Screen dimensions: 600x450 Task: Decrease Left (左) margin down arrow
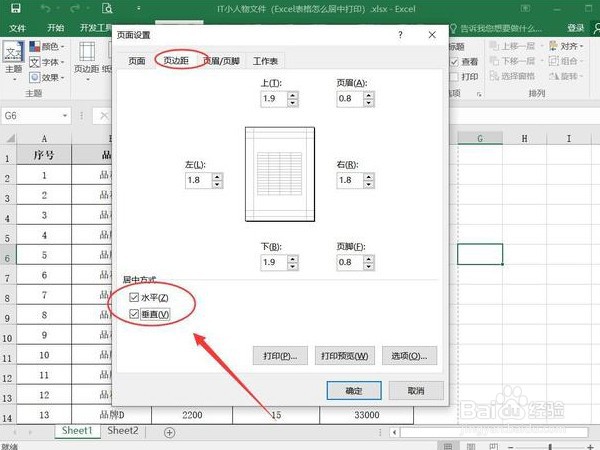[x=217, y=184]
